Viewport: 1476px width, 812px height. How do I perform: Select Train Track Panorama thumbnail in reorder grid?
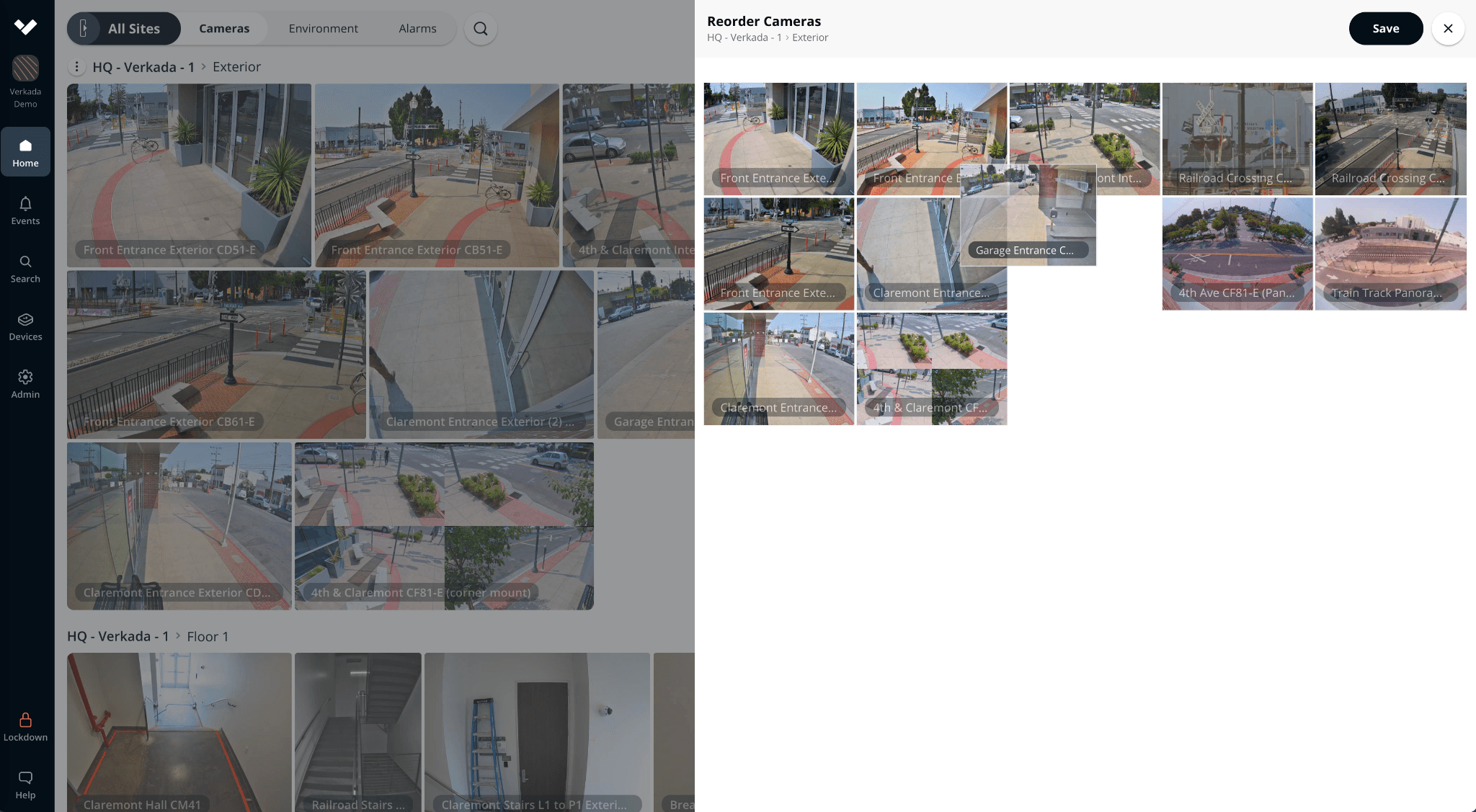click(x=1390, y=254)
